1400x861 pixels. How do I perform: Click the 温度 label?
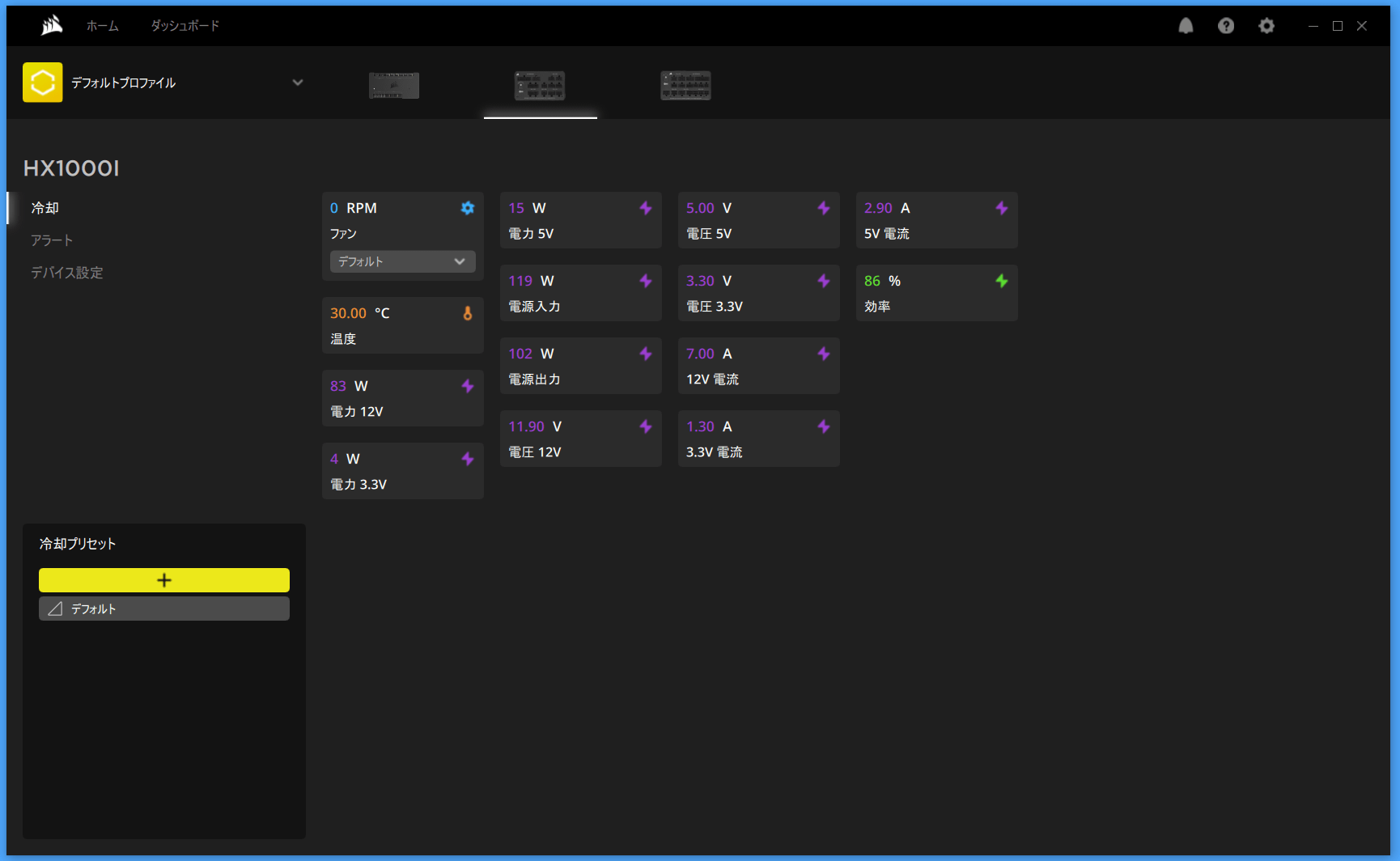coord(343,339)
